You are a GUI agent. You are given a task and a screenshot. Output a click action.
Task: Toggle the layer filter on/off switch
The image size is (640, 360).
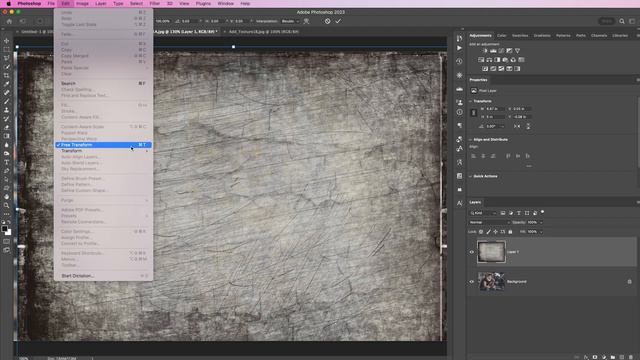(542, 212)
